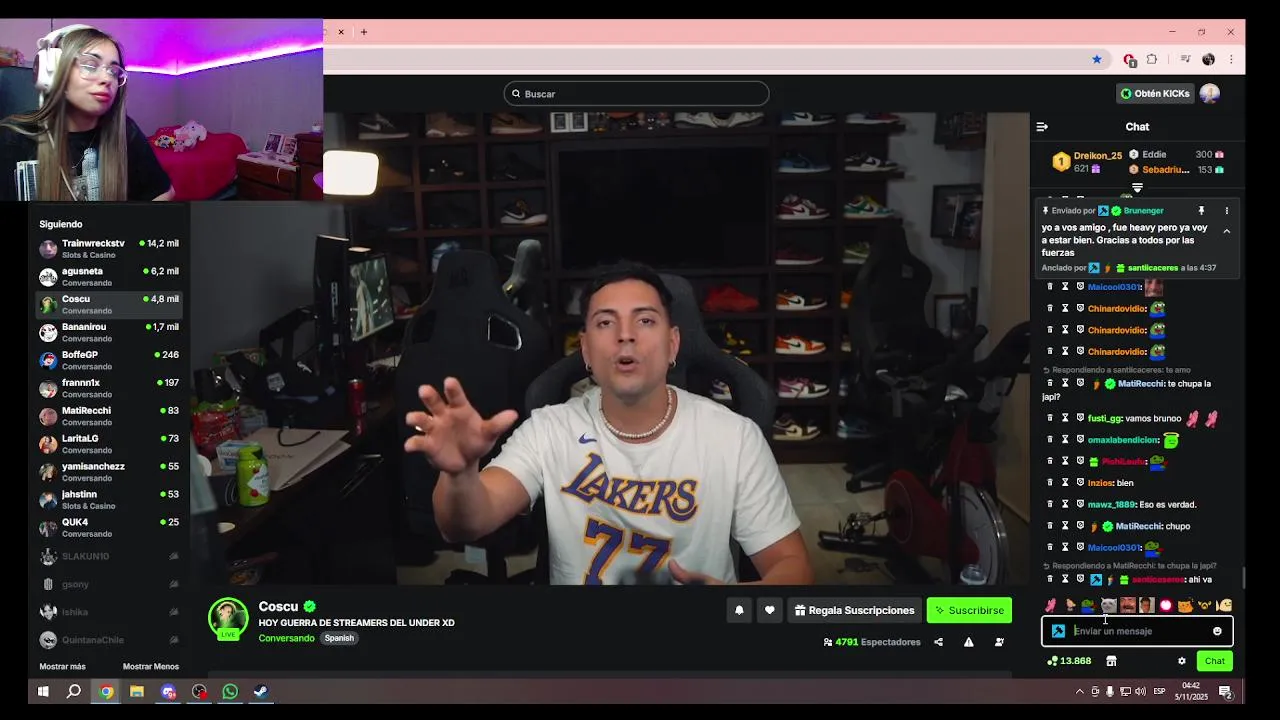Send message with the green Chat button
Image resolution: width=1280 pixels, height=720 pixels.
1215,661
